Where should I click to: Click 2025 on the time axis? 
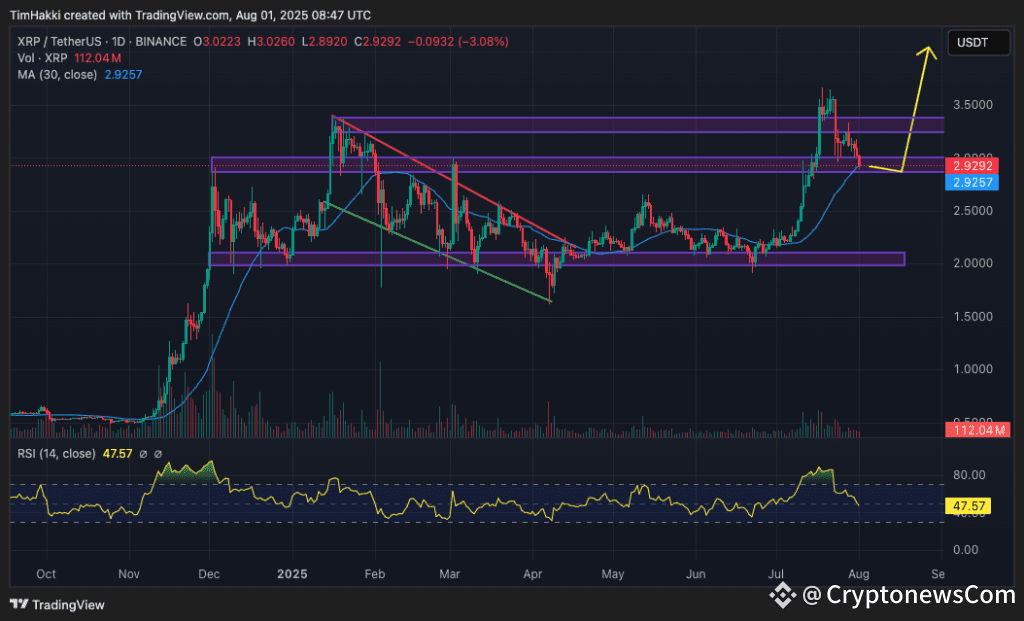coord(292,574)
